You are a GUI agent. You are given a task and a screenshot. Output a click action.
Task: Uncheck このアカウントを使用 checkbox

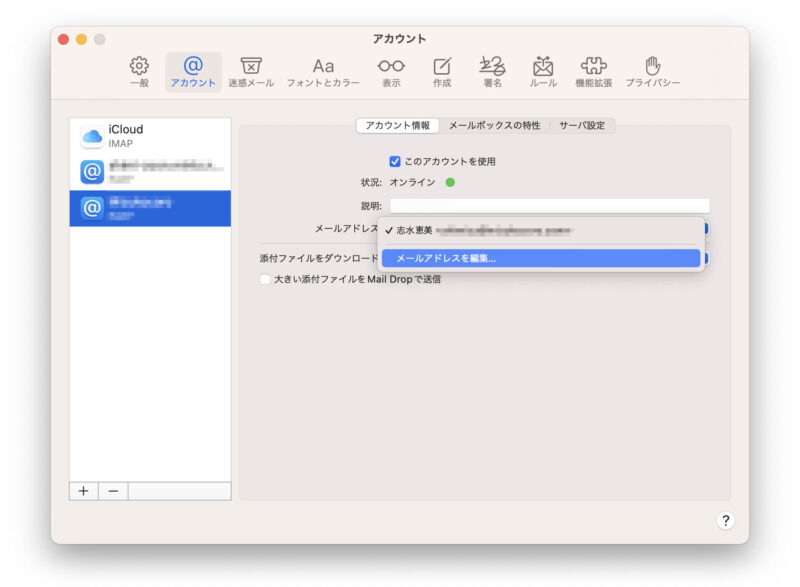tap(395, 161)
